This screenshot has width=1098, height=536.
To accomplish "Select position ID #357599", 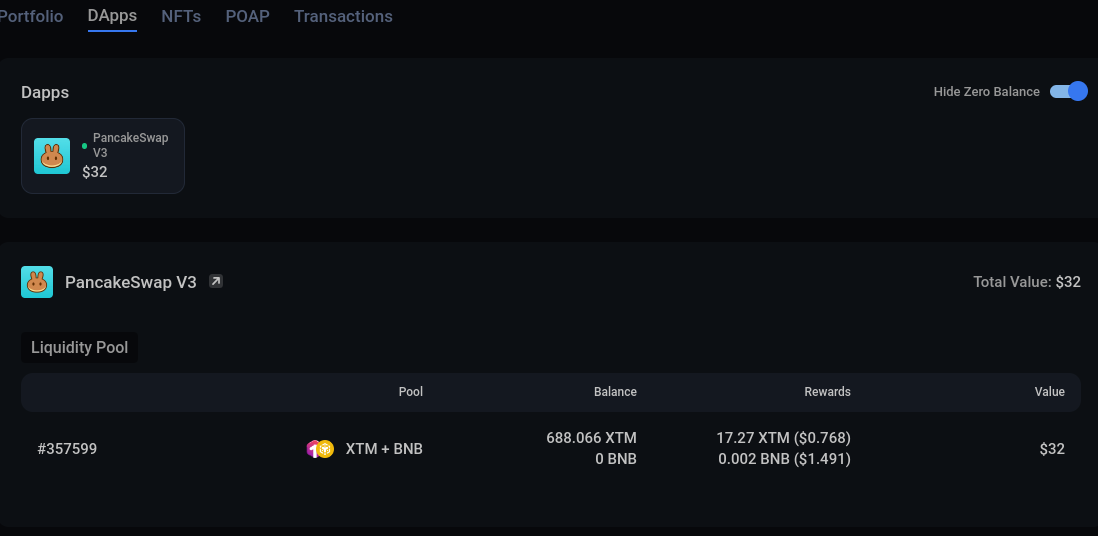I will point(67,449).
